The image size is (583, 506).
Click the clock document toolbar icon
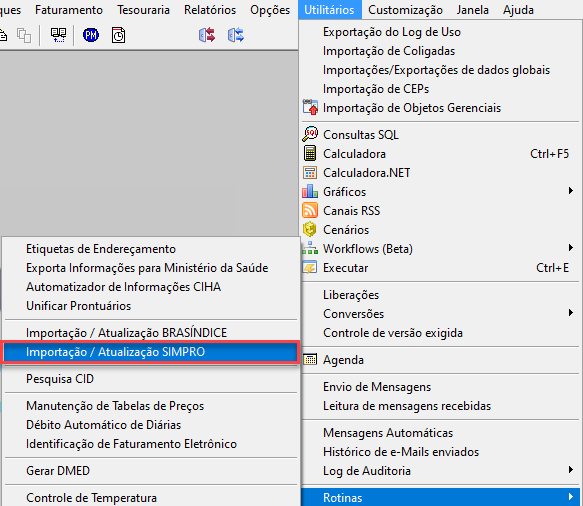[119, 35]
